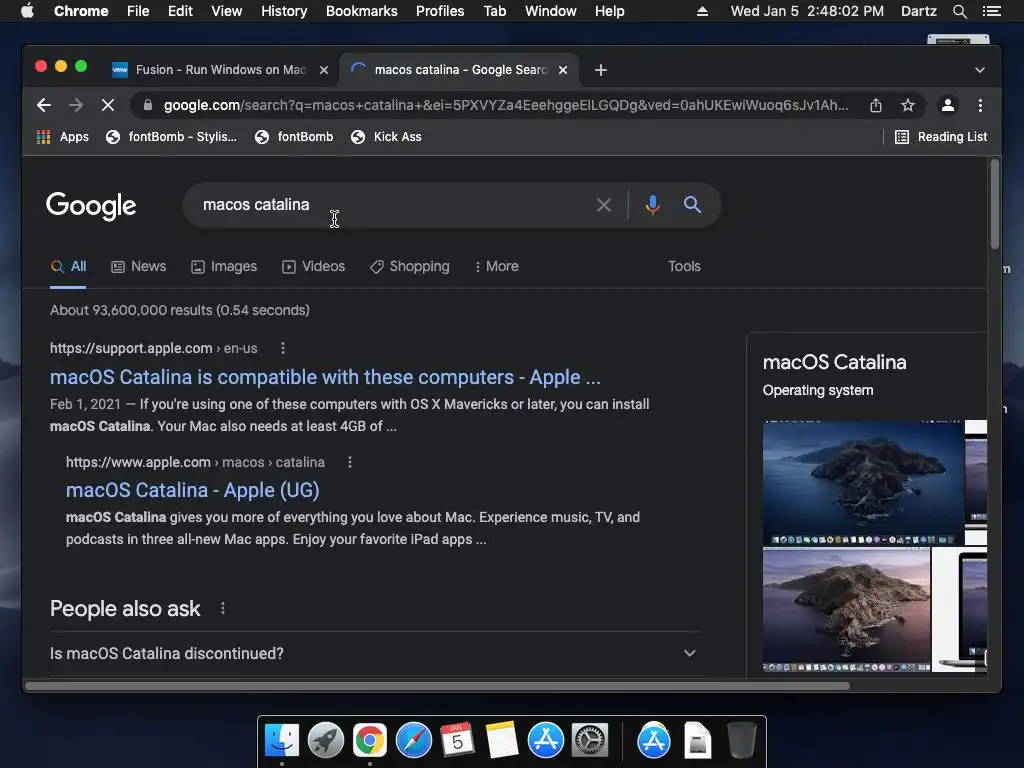The width and height of the screenshot is (1024, 768).
Task: Open Notes from the Dock
Action: [x=502, y=741]
